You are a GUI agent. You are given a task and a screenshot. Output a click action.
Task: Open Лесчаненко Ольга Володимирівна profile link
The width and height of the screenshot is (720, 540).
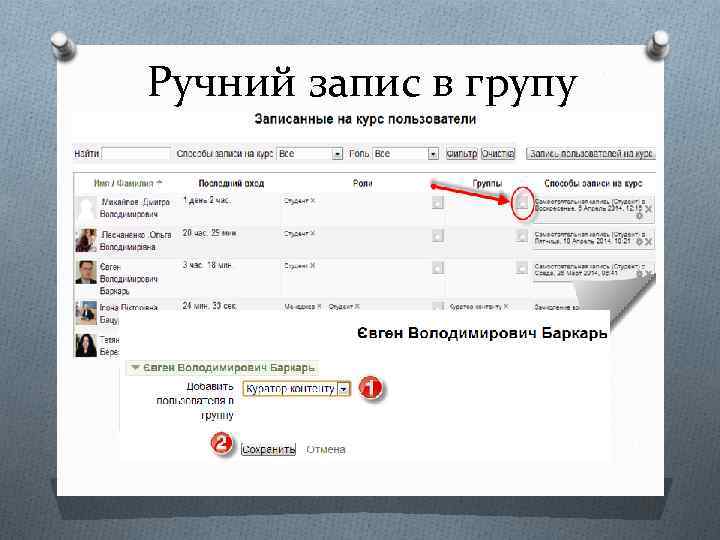tap(136, 241)
